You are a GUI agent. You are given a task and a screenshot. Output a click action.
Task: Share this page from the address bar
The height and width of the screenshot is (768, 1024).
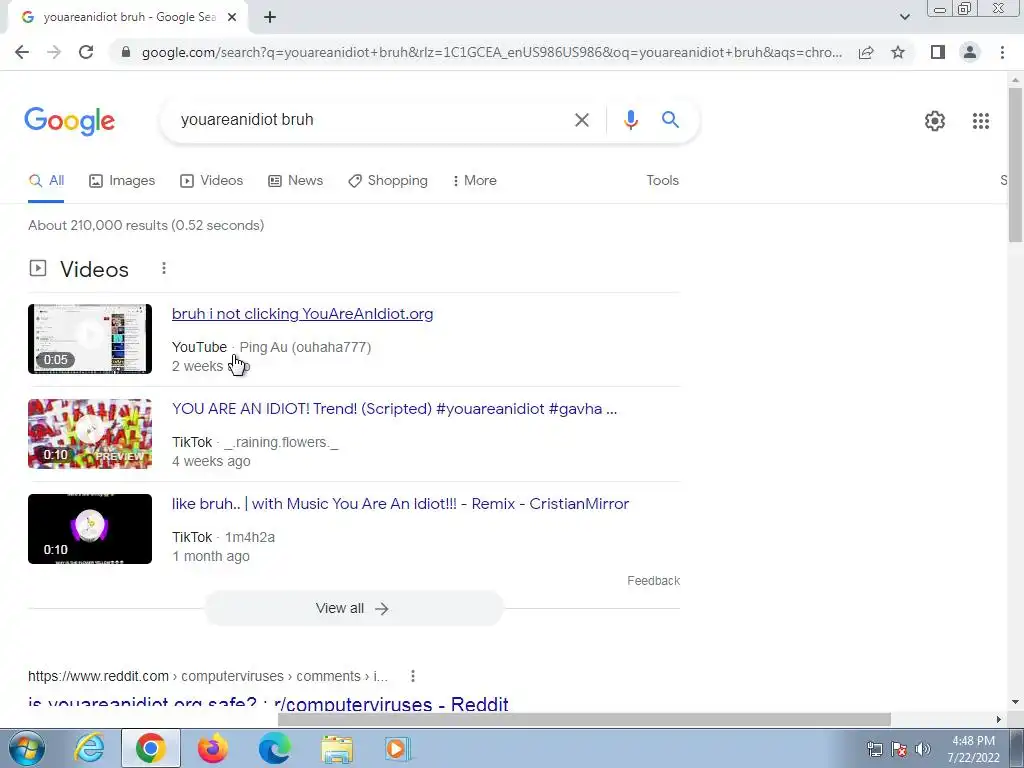pyautogui.click(x=866, y=52)
